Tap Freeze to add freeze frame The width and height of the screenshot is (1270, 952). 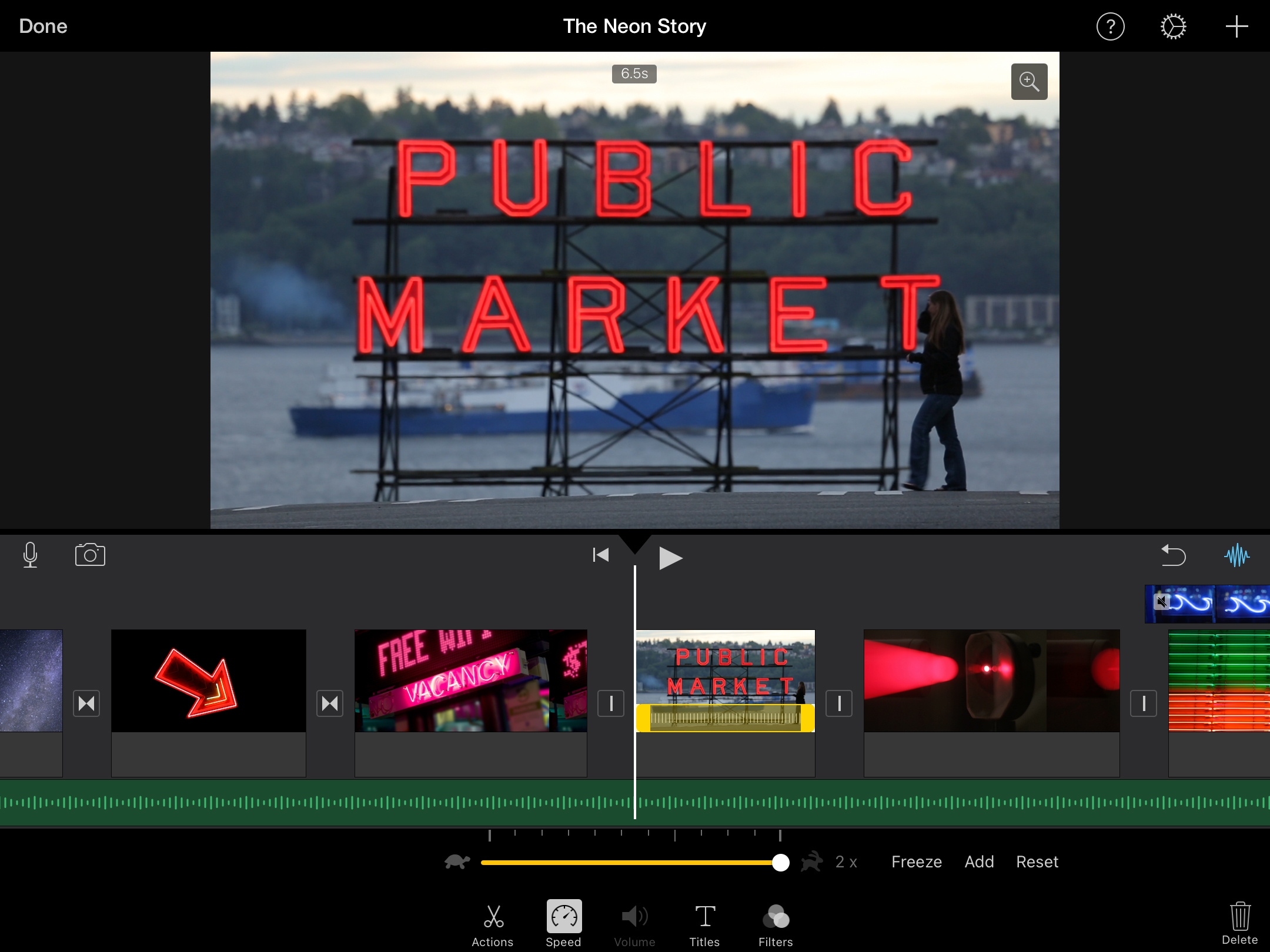point(917,862)
